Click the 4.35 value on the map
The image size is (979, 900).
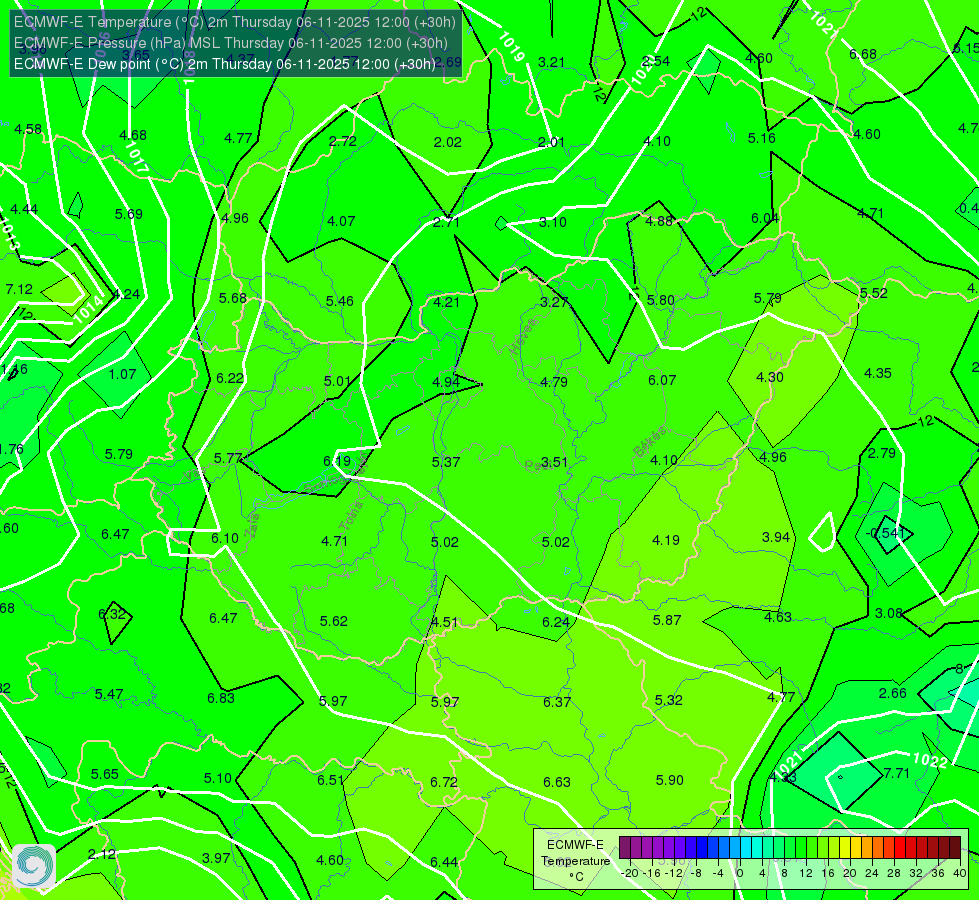pyautogui.click(x=878, y=373)
